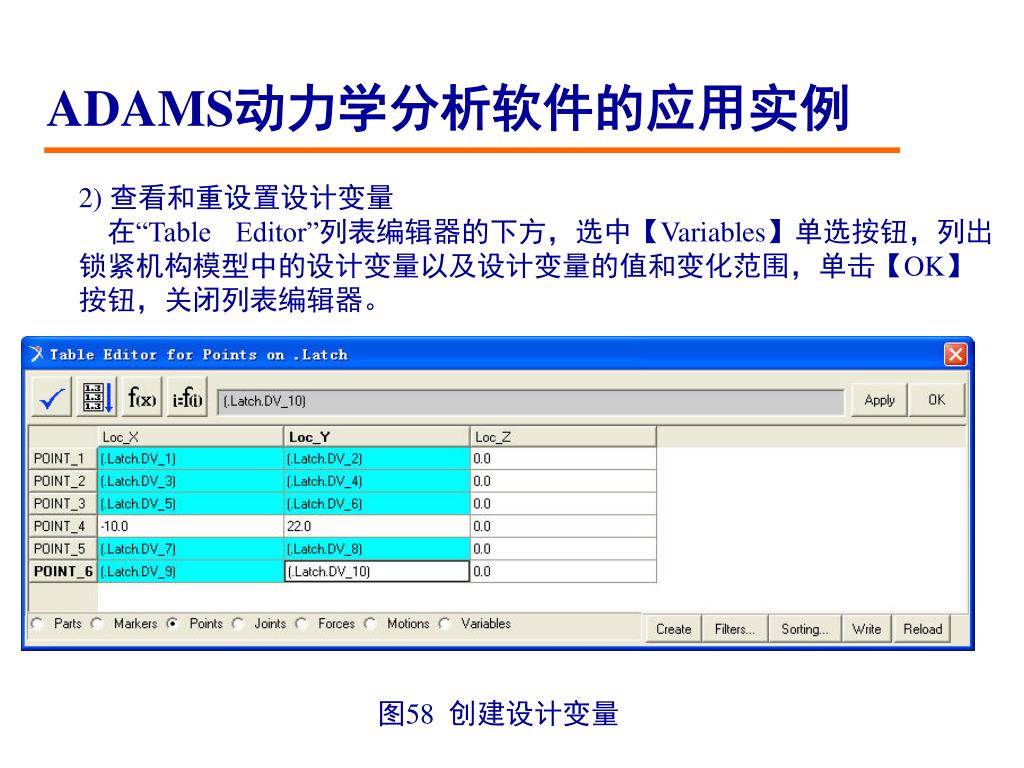The width and height of the screenshot is (1024, 768).
Task: Click the Loc_X column header
Action: [x=190, y=437]
